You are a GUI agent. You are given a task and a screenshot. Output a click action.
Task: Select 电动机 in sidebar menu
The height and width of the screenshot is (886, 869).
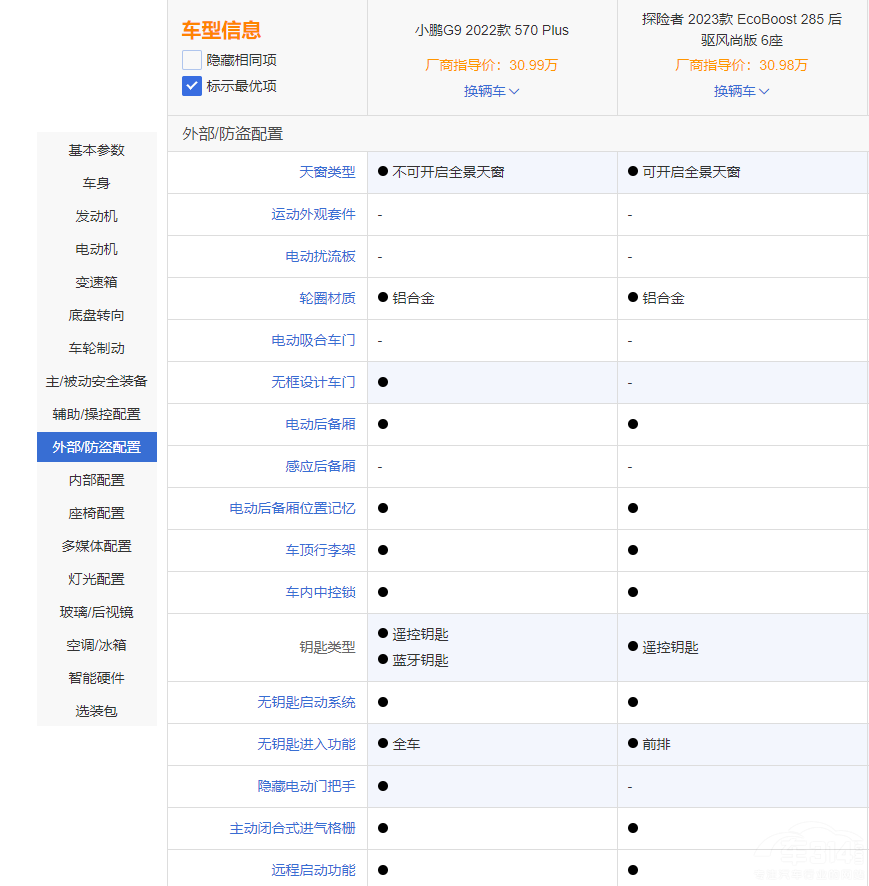(x=97, y=249)
